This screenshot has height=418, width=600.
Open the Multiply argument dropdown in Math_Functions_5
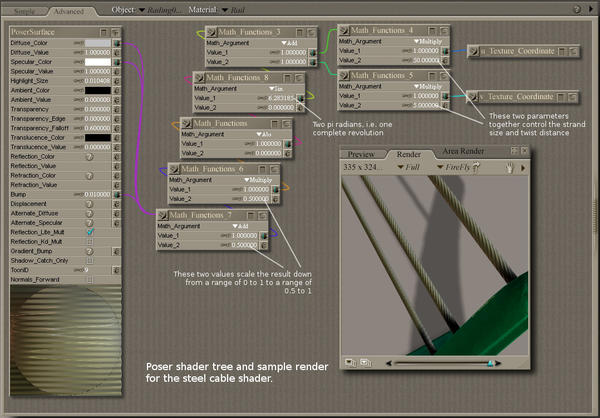pos(428,87)
